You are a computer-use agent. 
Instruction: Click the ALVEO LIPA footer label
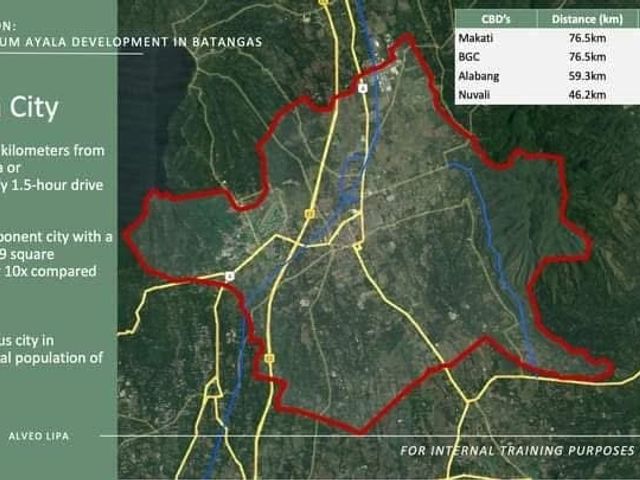point(39,436)
